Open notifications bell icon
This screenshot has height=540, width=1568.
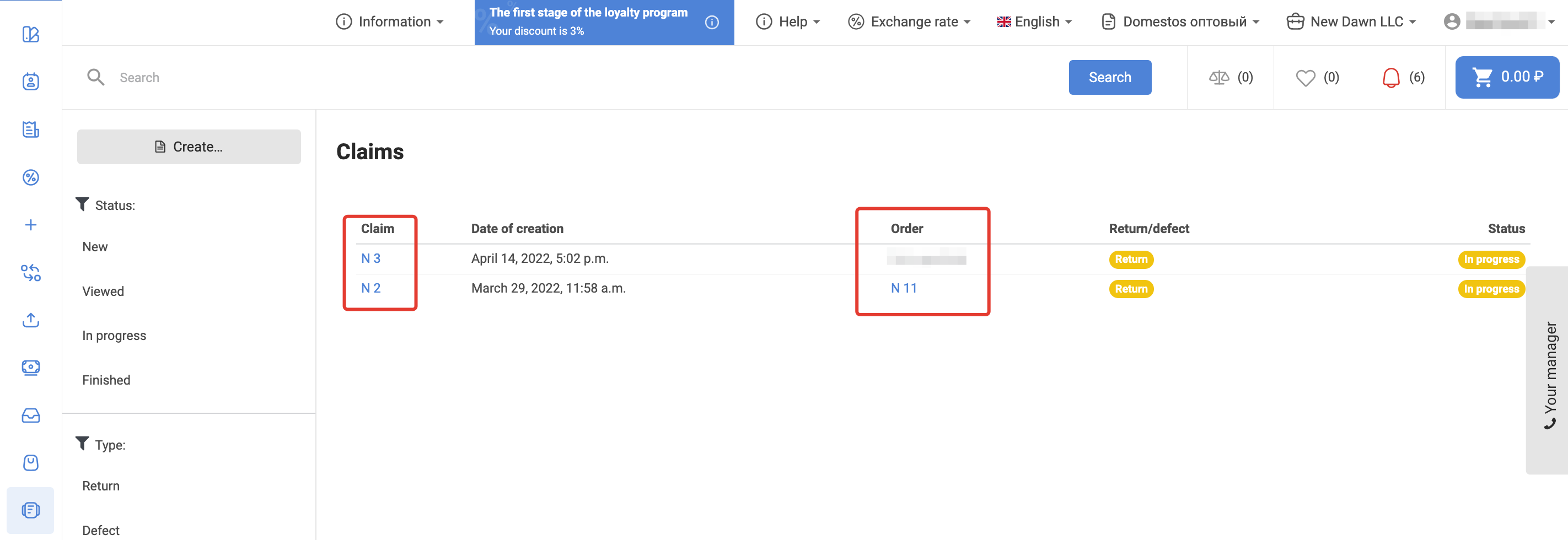tap(1391, 78)
